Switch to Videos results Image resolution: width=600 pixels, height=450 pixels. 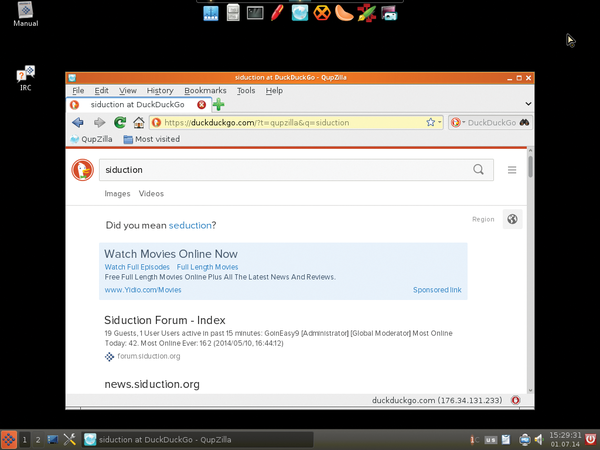point(151,194)
